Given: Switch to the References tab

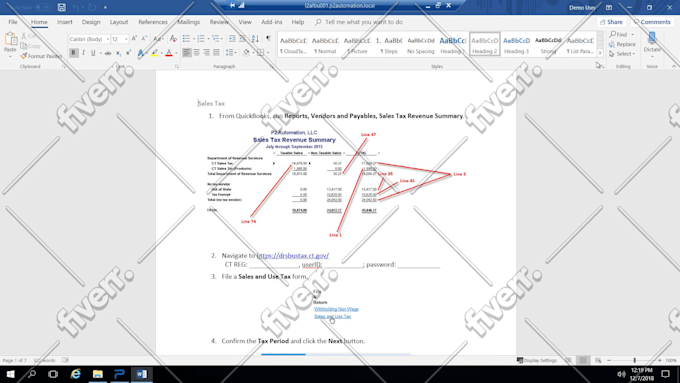Looking at the screenshot, I should tap(153, 22).
